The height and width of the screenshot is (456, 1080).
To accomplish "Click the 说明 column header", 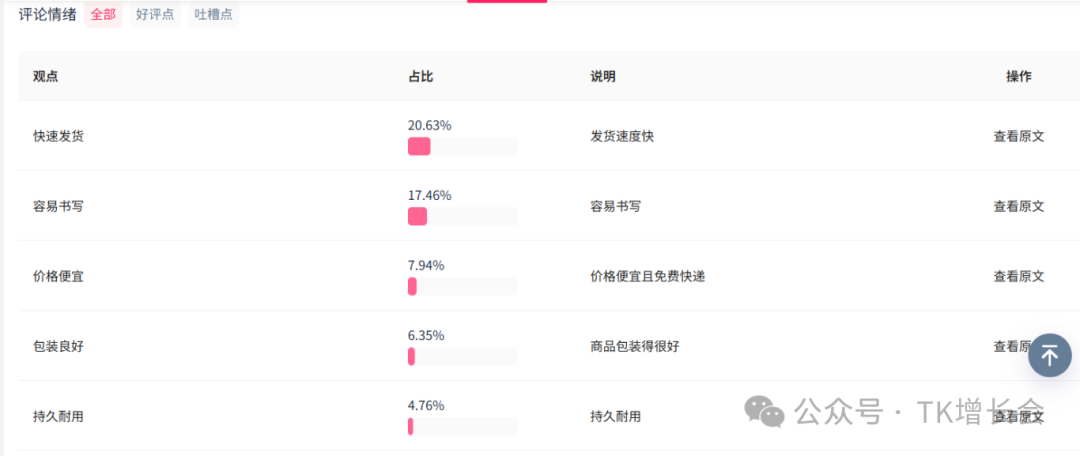I will click(603, 76).
